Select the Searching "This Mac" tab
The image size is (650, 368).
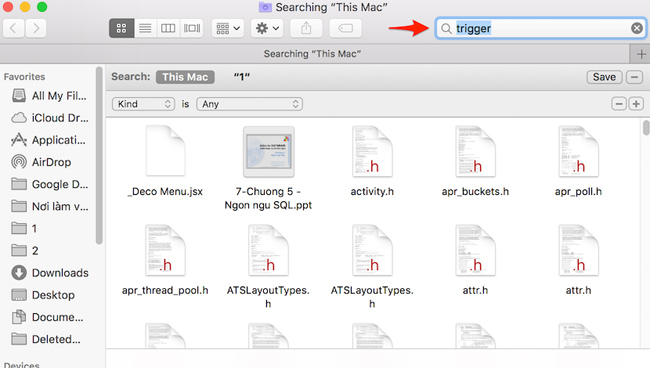click(313, 54)
